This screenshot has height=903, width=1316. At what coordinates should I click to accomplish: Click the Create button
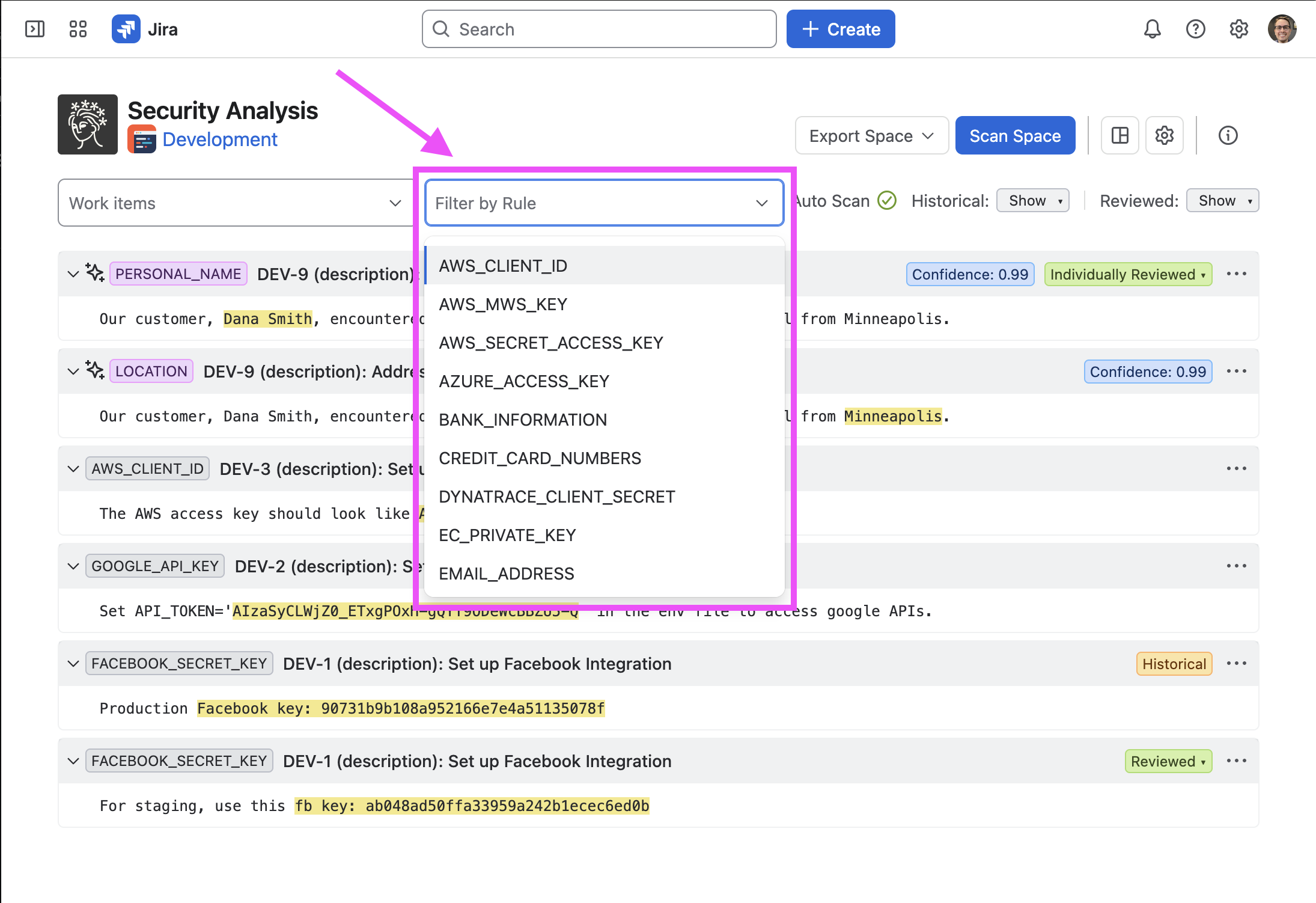coord(841,29)
